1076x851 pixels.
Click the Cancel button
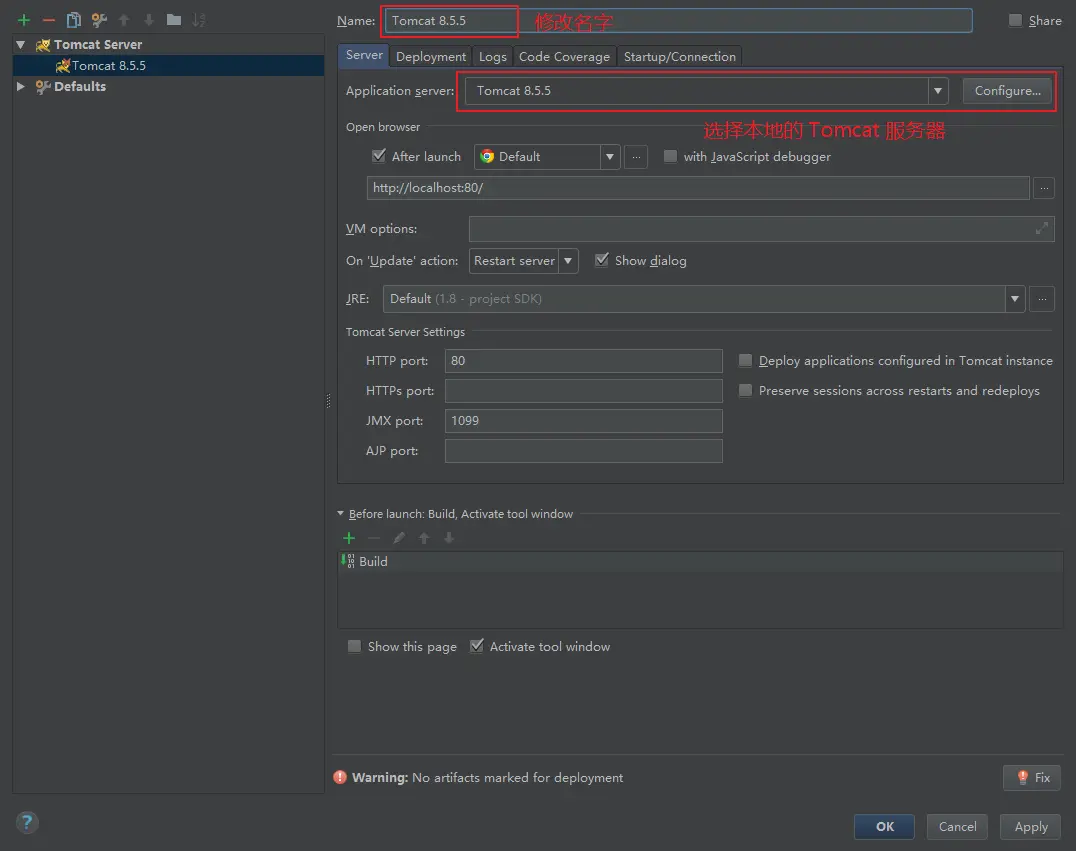957,826
